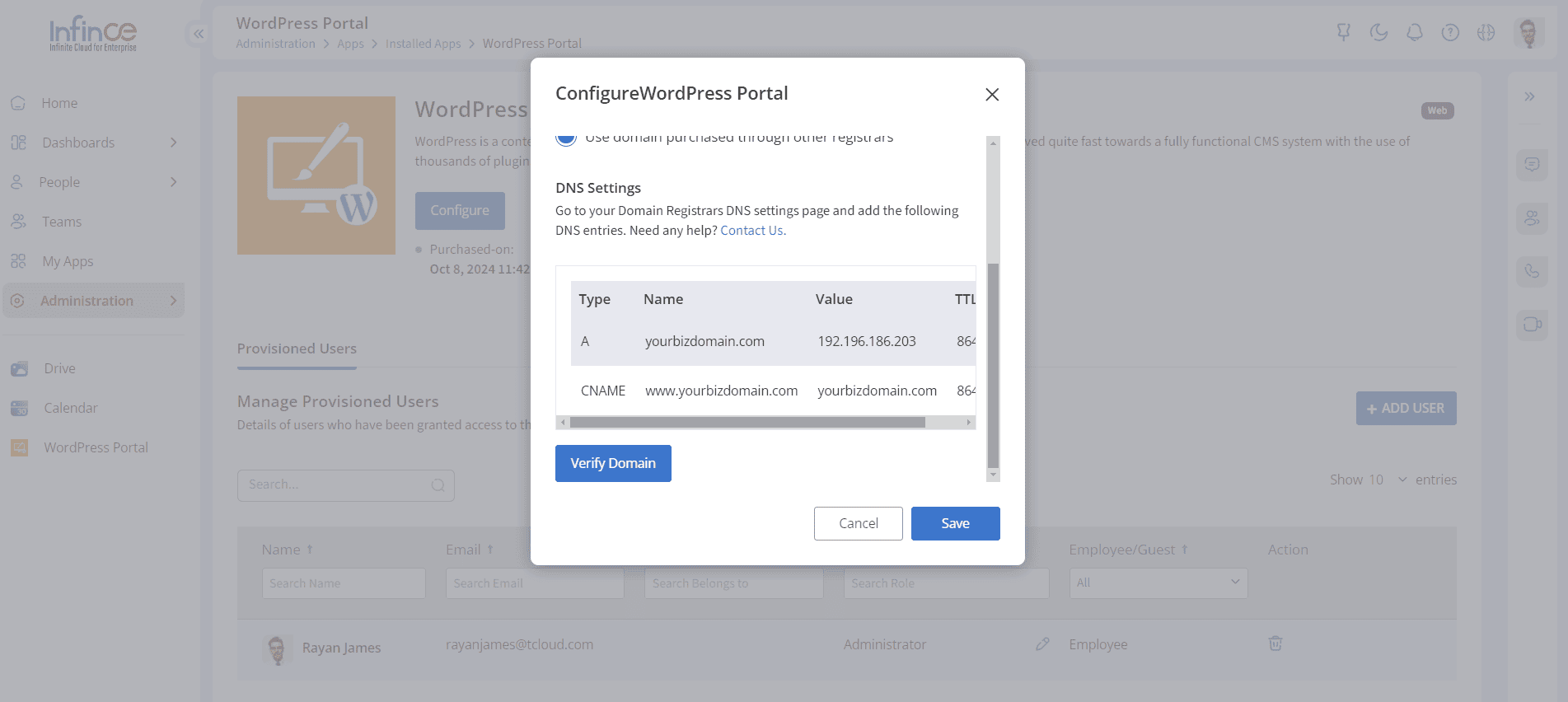The width and height of the screenshot is (1568, 702).
Task: Open WordPress Portal app in sidebar
Action: (96, 447)
